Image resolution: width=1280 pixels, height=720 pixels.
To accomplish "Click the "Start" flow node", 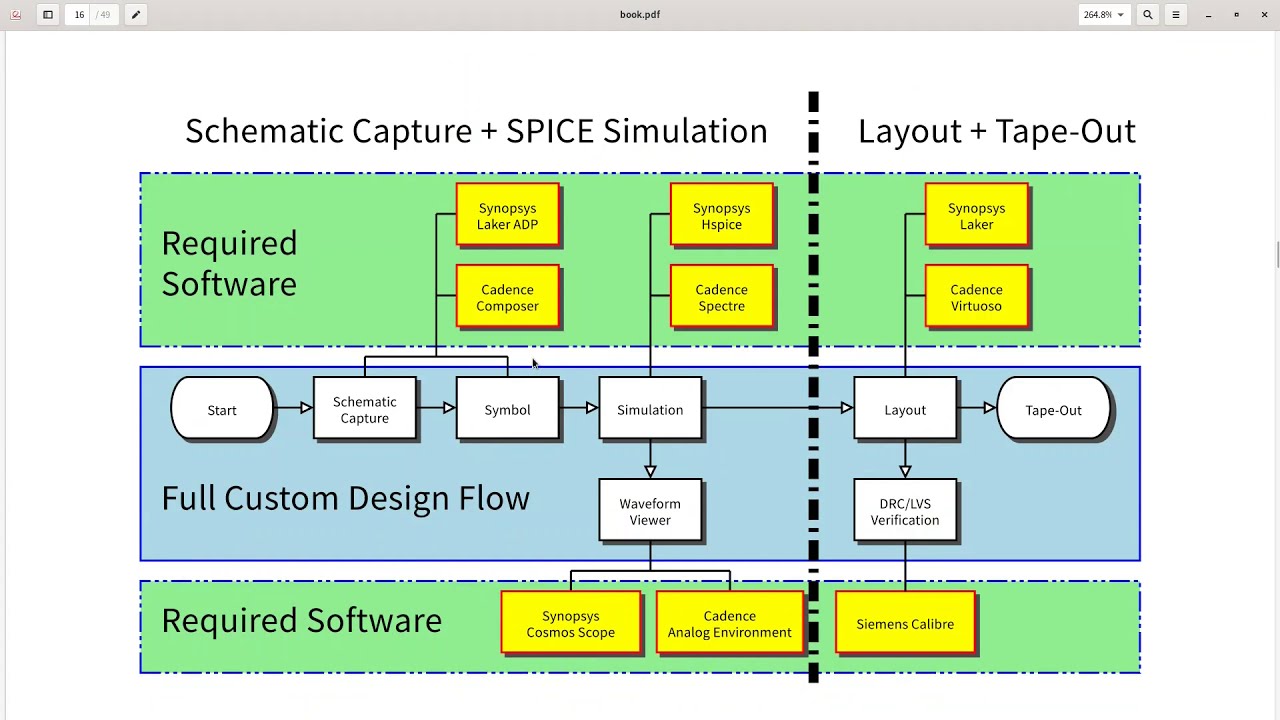I will click(x=222, y=409).
